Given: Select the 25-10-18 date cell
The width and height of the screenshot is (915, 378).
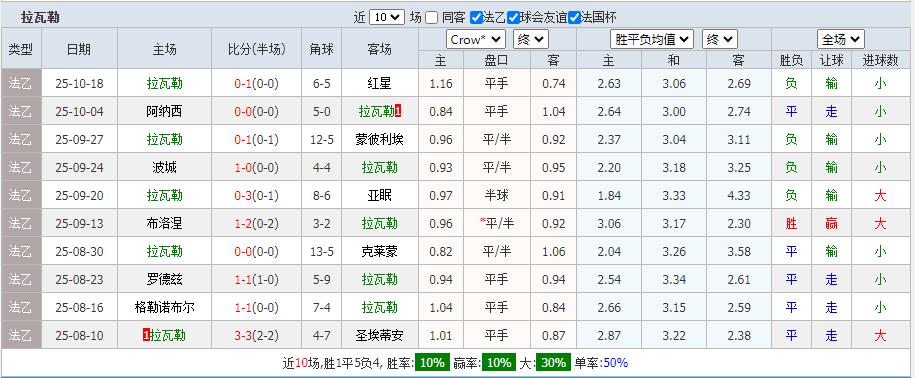Looking at the screenshot, I should click(x=79, y=83).
